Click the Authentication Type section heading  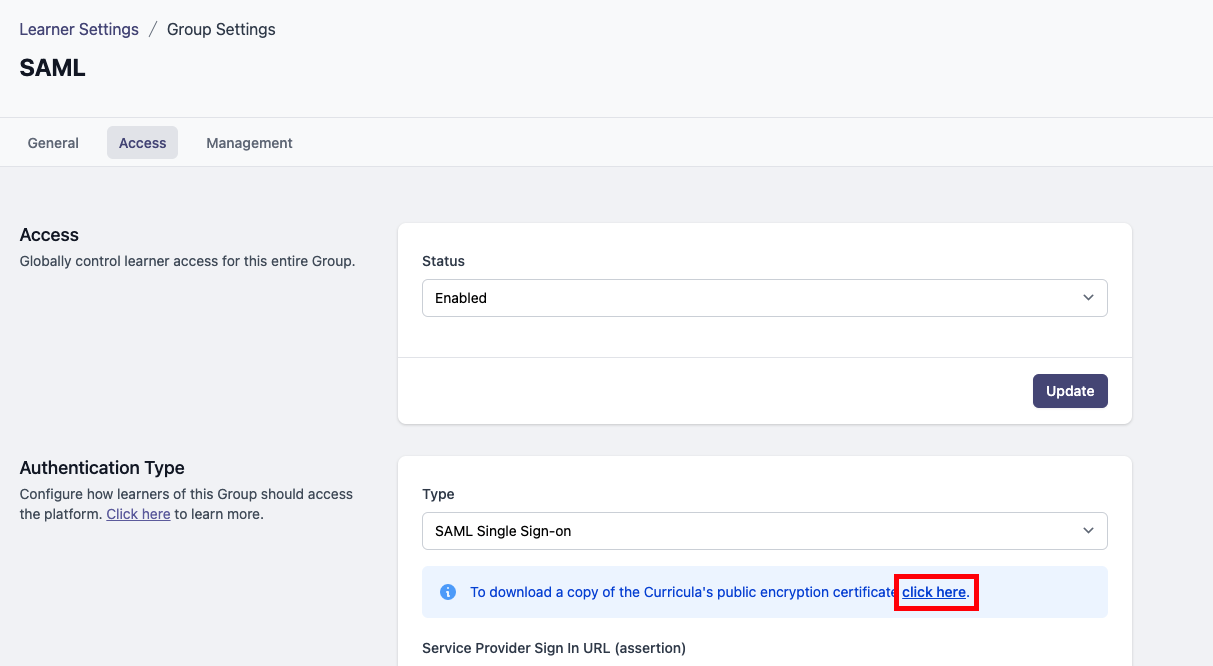(x=102, y=468)
